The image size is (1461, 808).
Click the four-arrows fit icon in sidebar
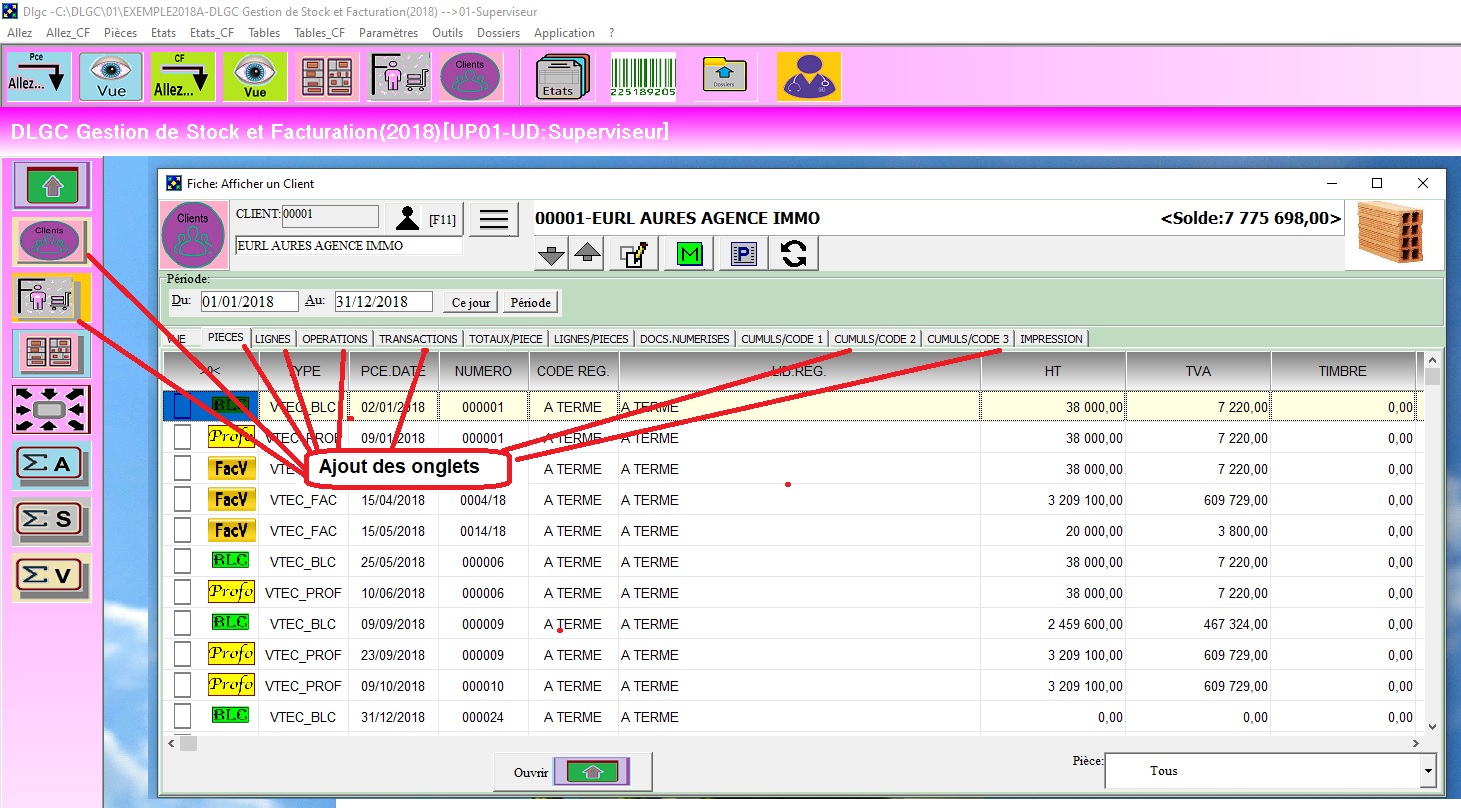pyautogui.click(x=52, y=409)
